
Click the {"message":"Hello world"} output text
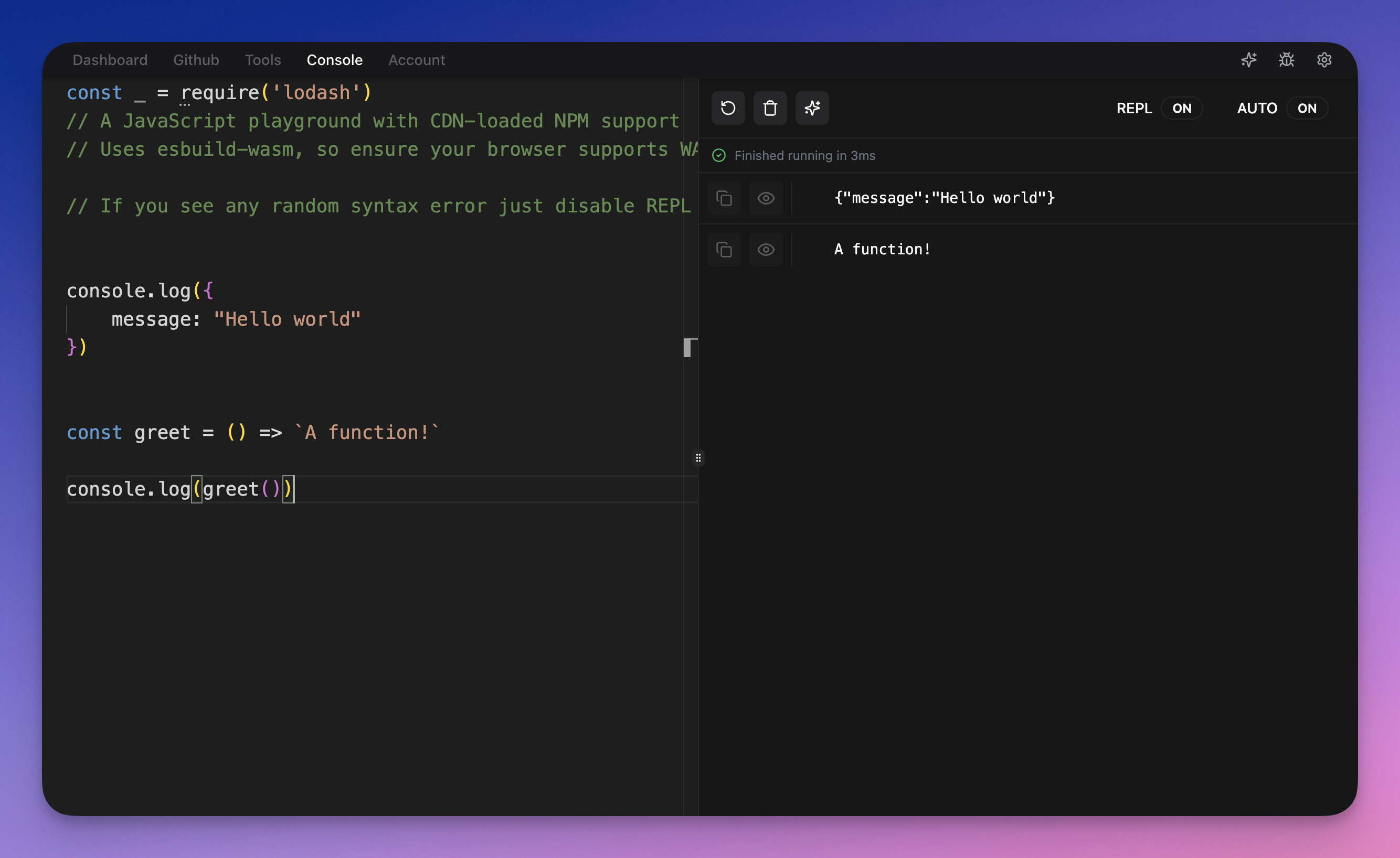pos(945,198)
